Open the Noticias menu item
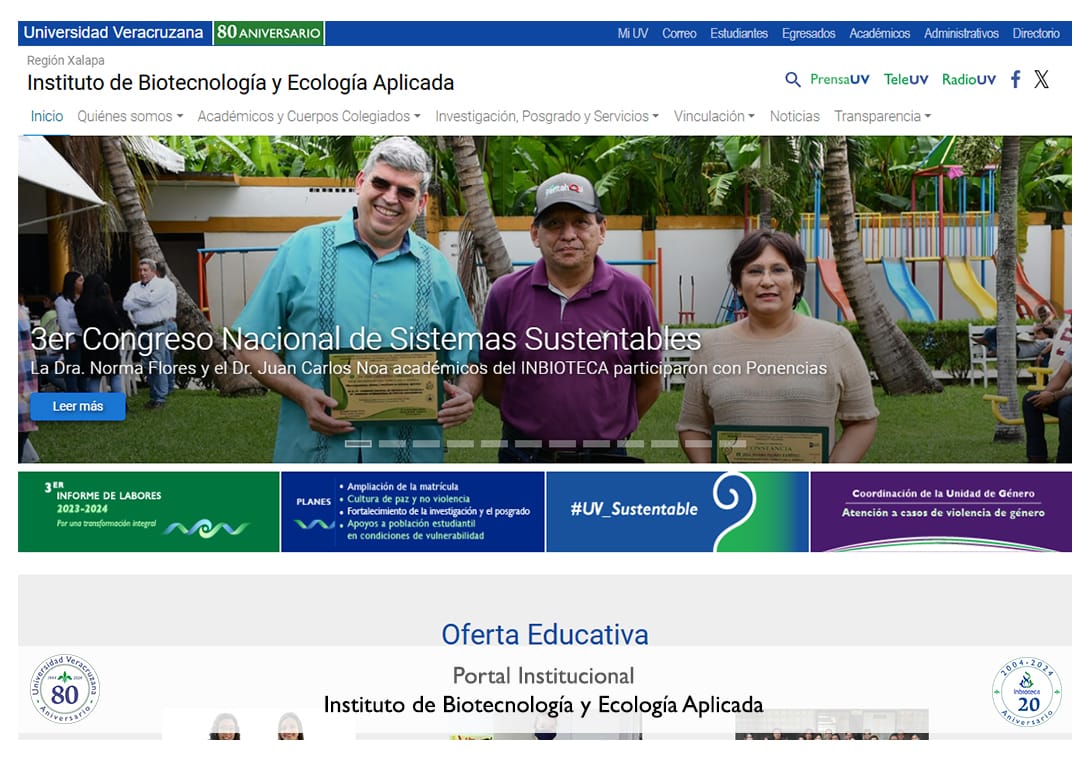This screenshot has width=1090, height=760. pyautogui.click(x=795, y=116)
